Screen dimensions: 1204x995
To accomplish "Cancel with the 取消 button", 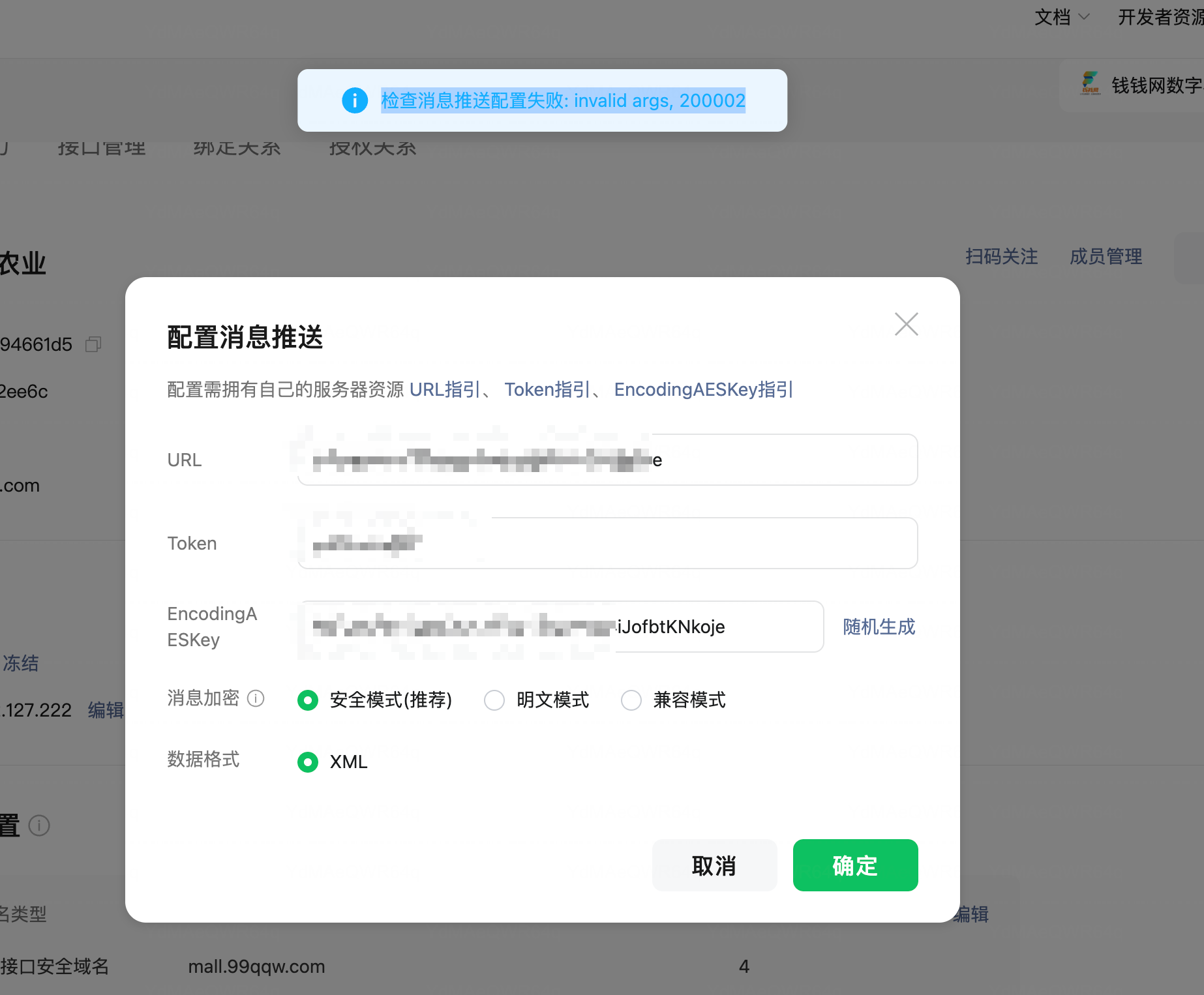I will [x=715, y=865].
